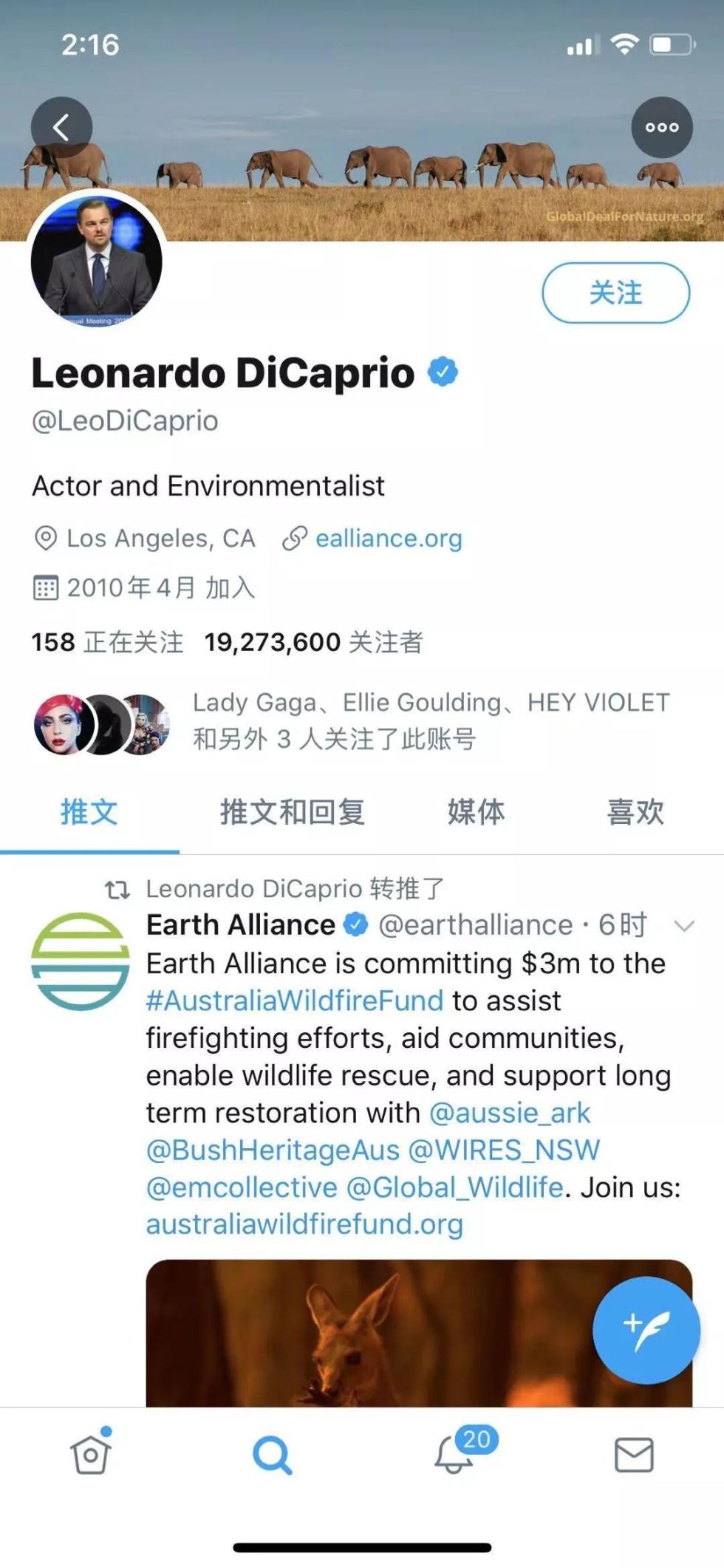Open the notifications bell icon

tap(454, 1454)
